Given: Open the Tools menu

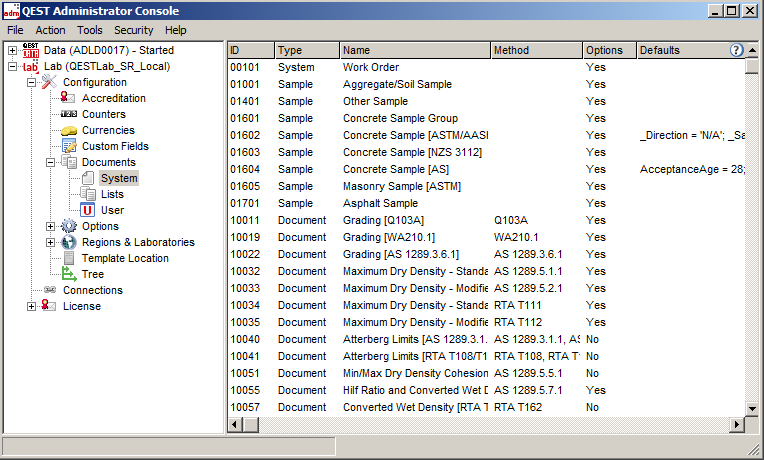Looking at the screenshot, I should [x=89, y=30].
